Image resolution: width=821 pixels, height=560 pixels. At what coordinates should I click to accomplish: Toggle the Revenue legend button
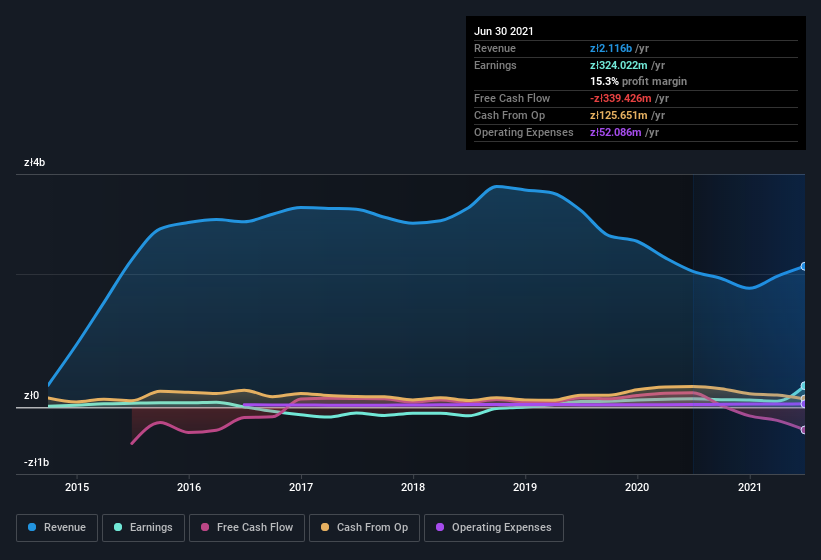pos(57,528)
